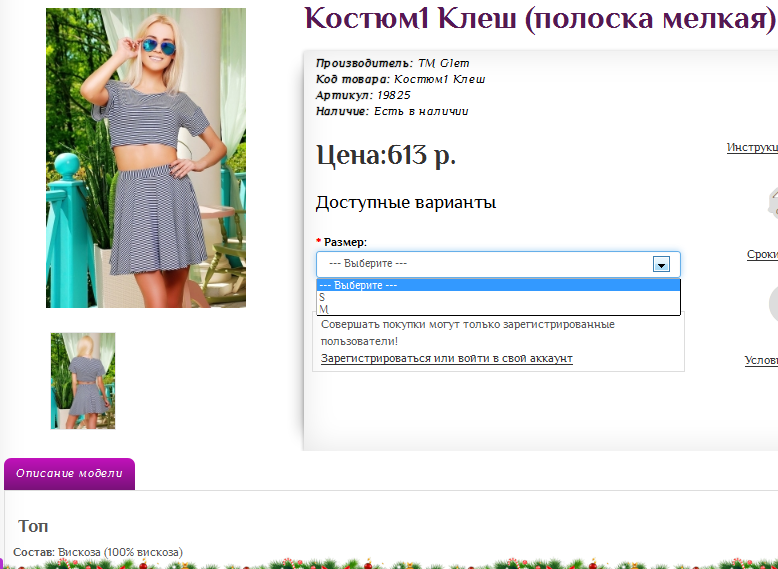Viewport: 778px width, 569px height.
Task: Focus the Размер select field showing '--- Выберите ---'
Action: pos(498,264)
